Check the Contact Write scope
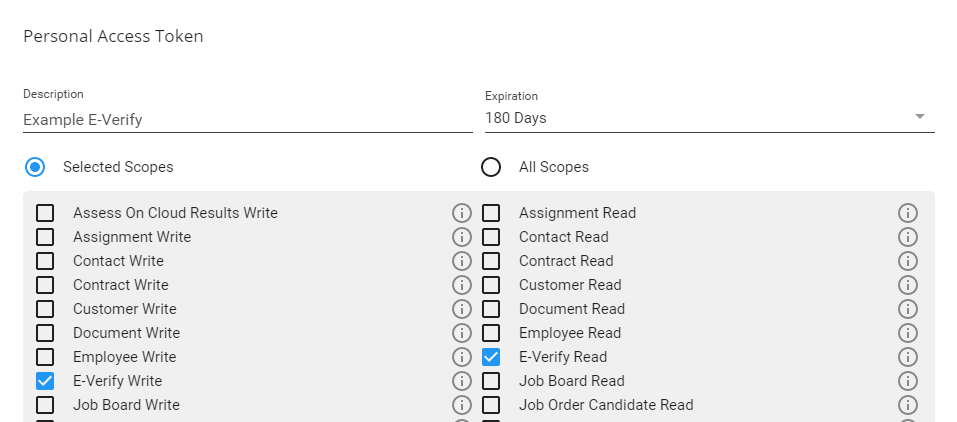Image resolution: width=957 pixels, height=422 pixels. 45,261
